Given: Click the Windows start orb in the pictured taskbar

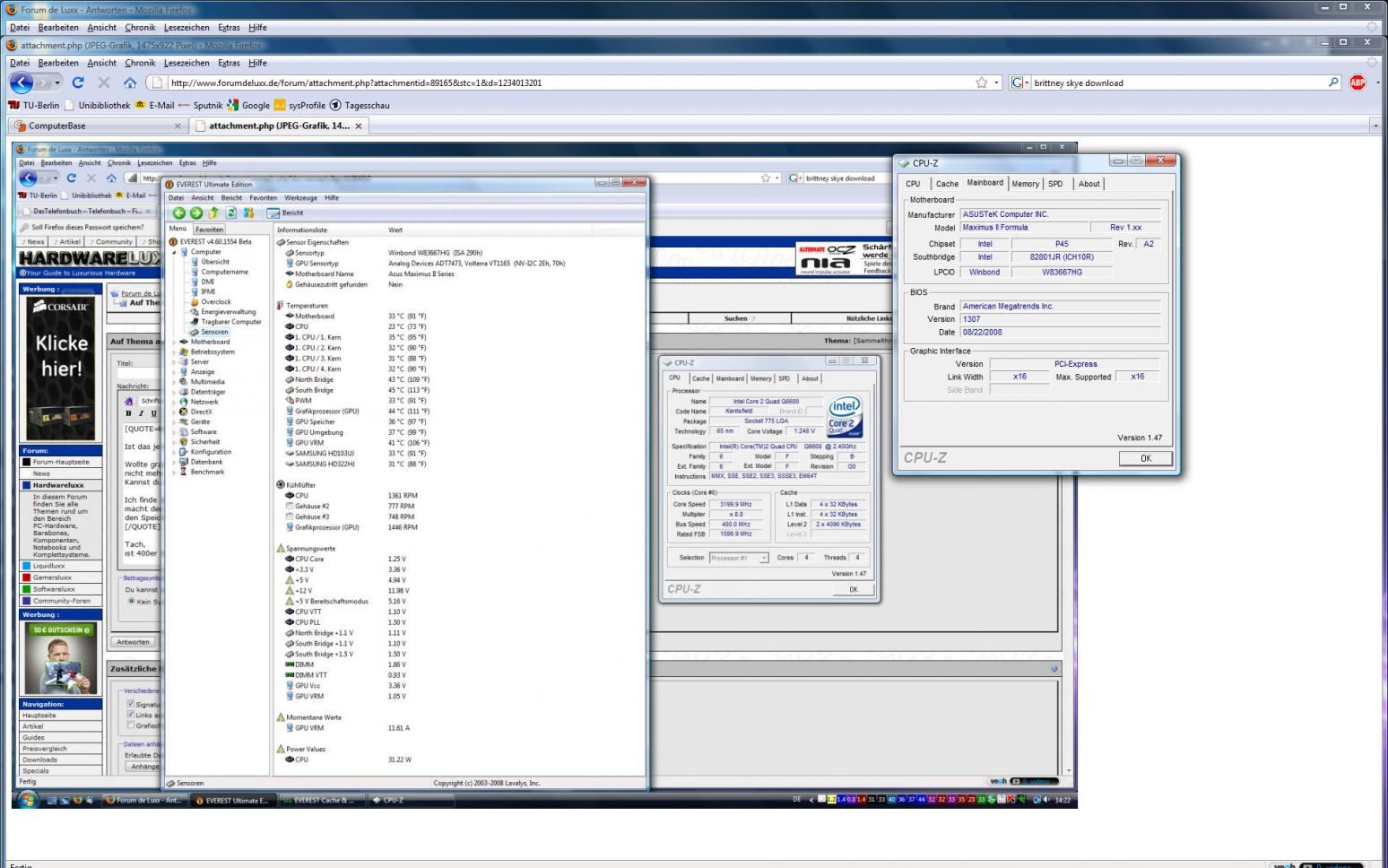Looking at the screenshot, I should (27, 800).
